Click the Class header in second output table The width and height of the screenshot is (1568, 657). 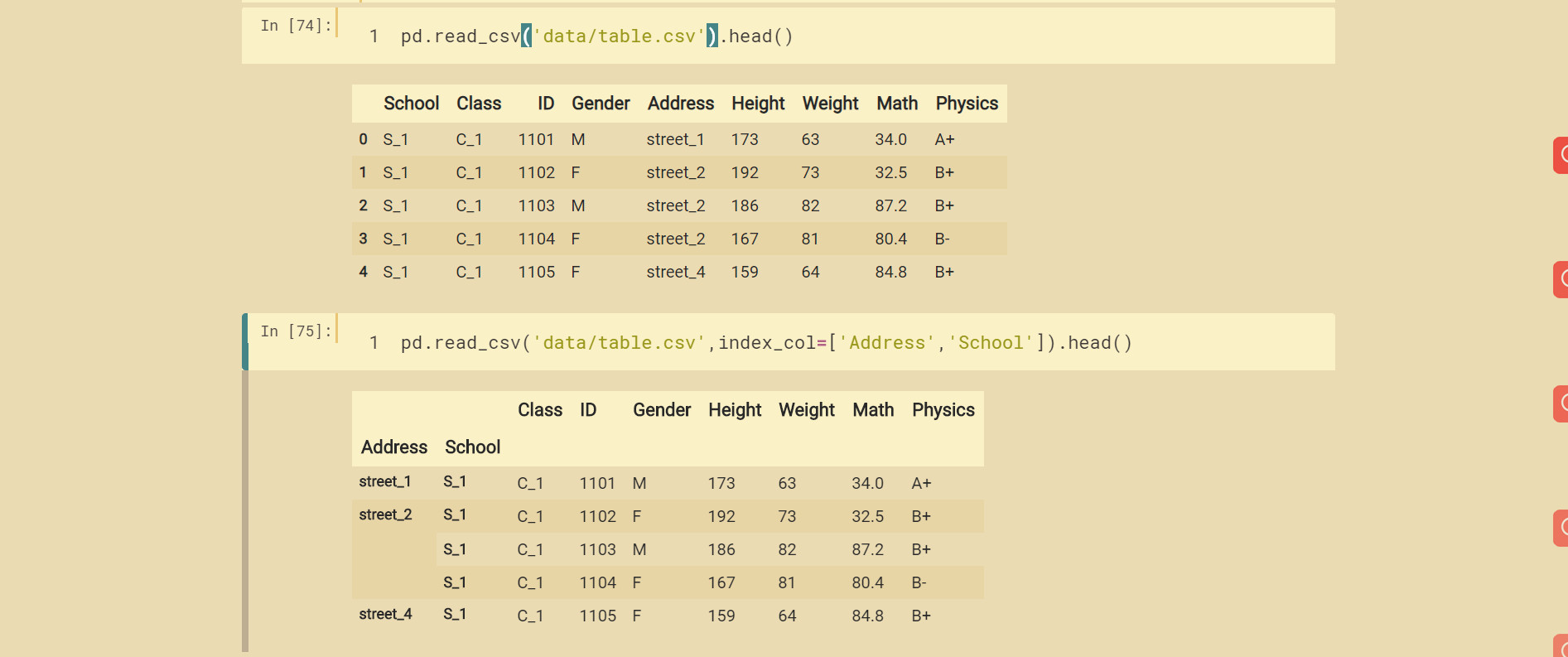pos(540,410)
